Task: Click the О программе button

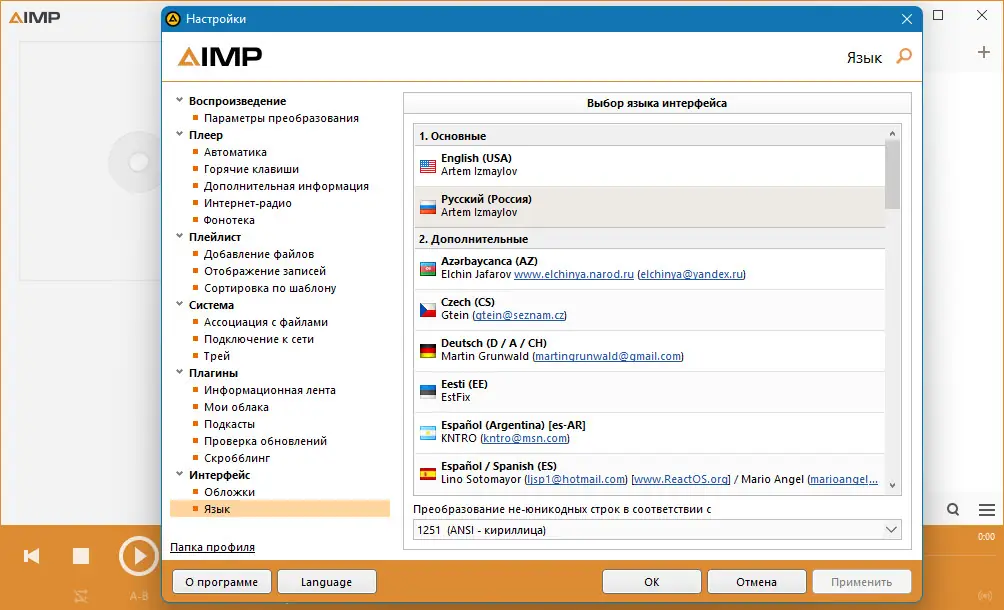Action: [x=222, y=582]
